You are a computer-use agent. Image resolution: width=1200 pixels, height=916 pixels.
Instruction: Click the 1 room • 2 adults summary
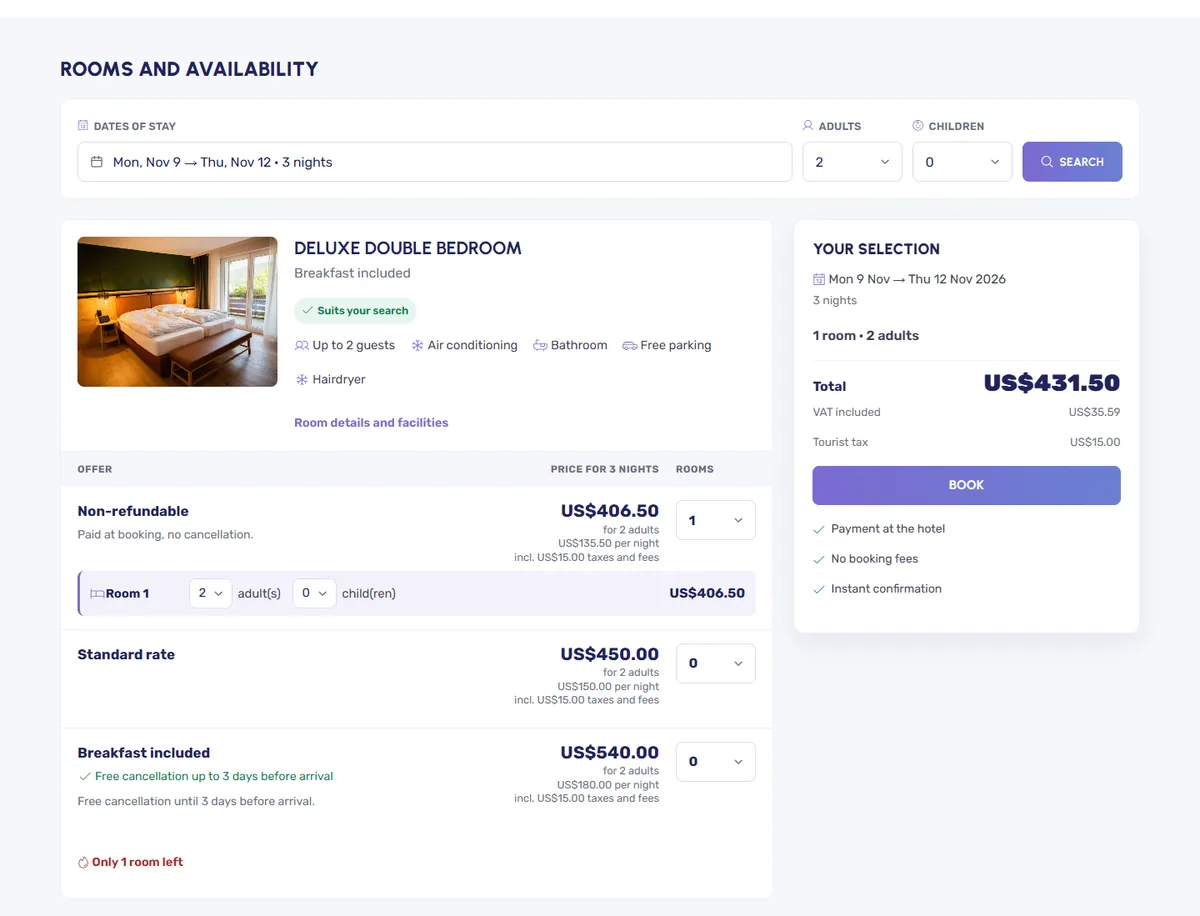(866, 336)
